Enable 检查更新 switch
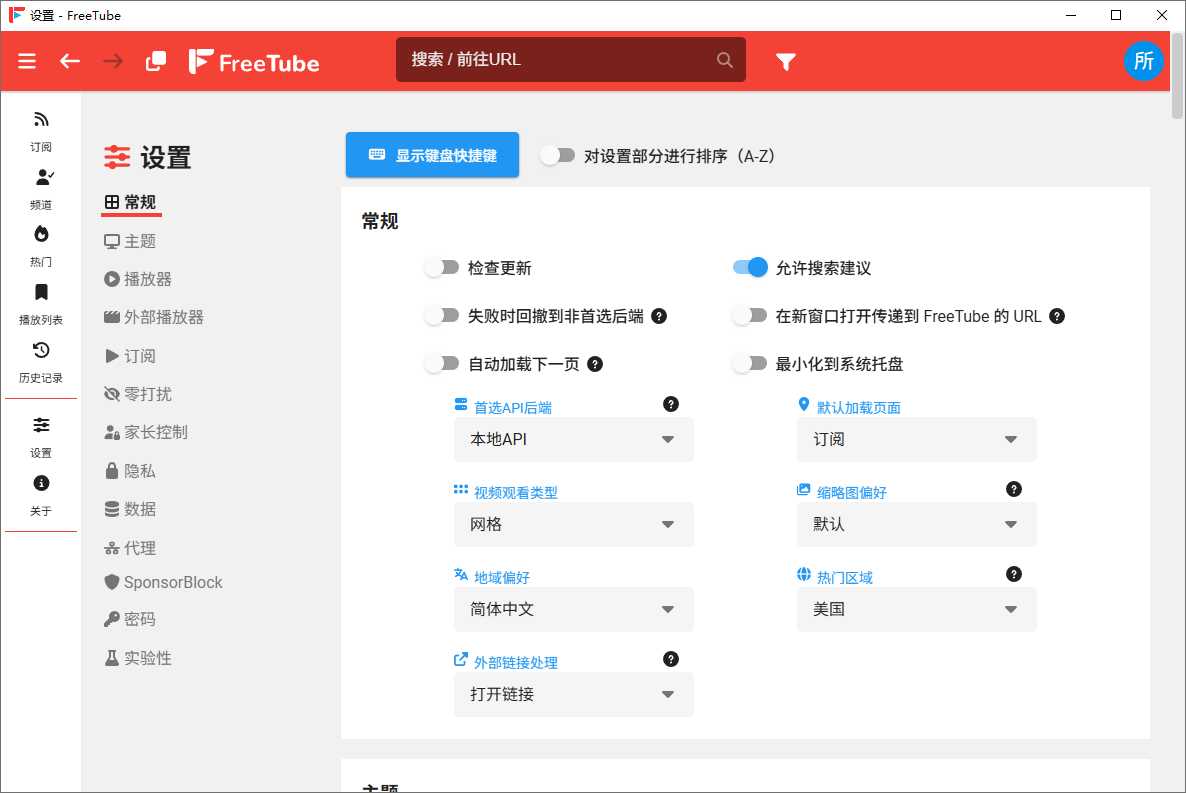 click(442, 268)
